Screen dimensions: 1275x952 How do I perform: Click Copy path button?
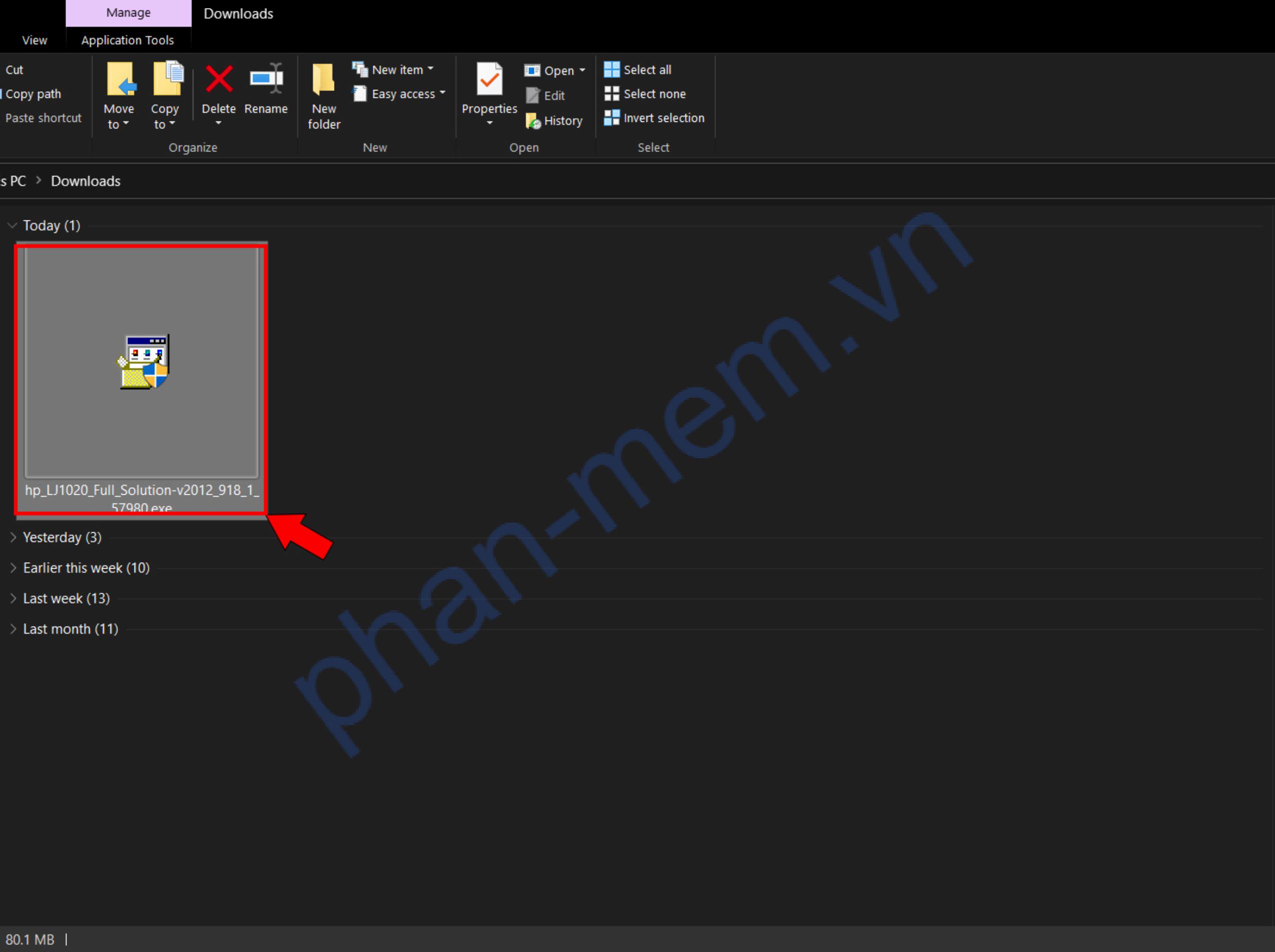point(33,94)
